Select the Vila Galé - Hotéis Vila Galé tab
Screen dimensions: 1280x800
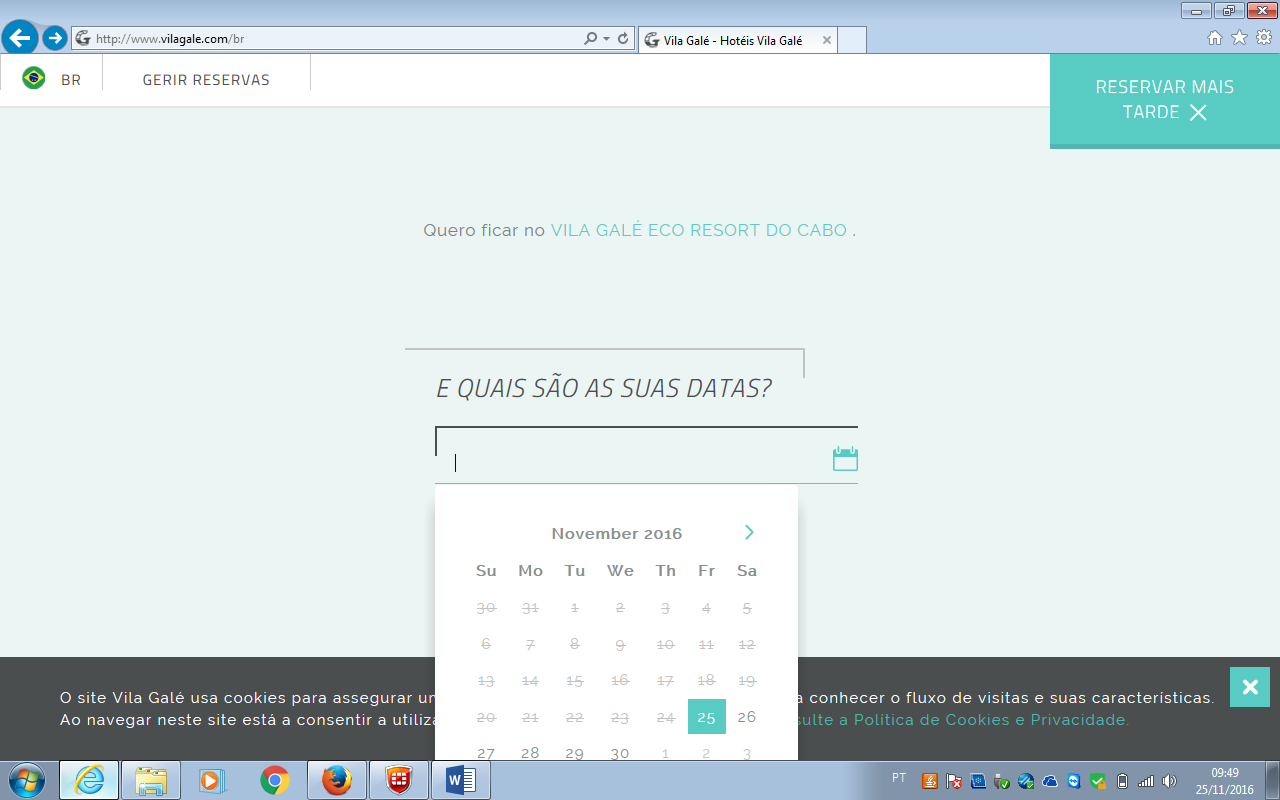pos(736,41)
